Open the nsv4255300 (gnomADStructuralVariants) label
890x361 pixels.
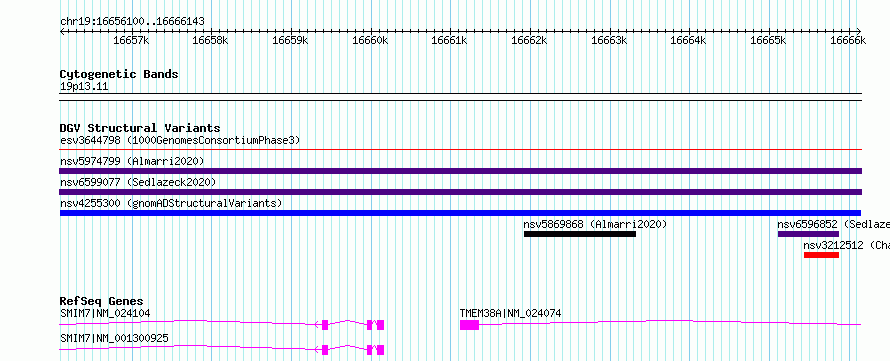[x=171, y=203]
